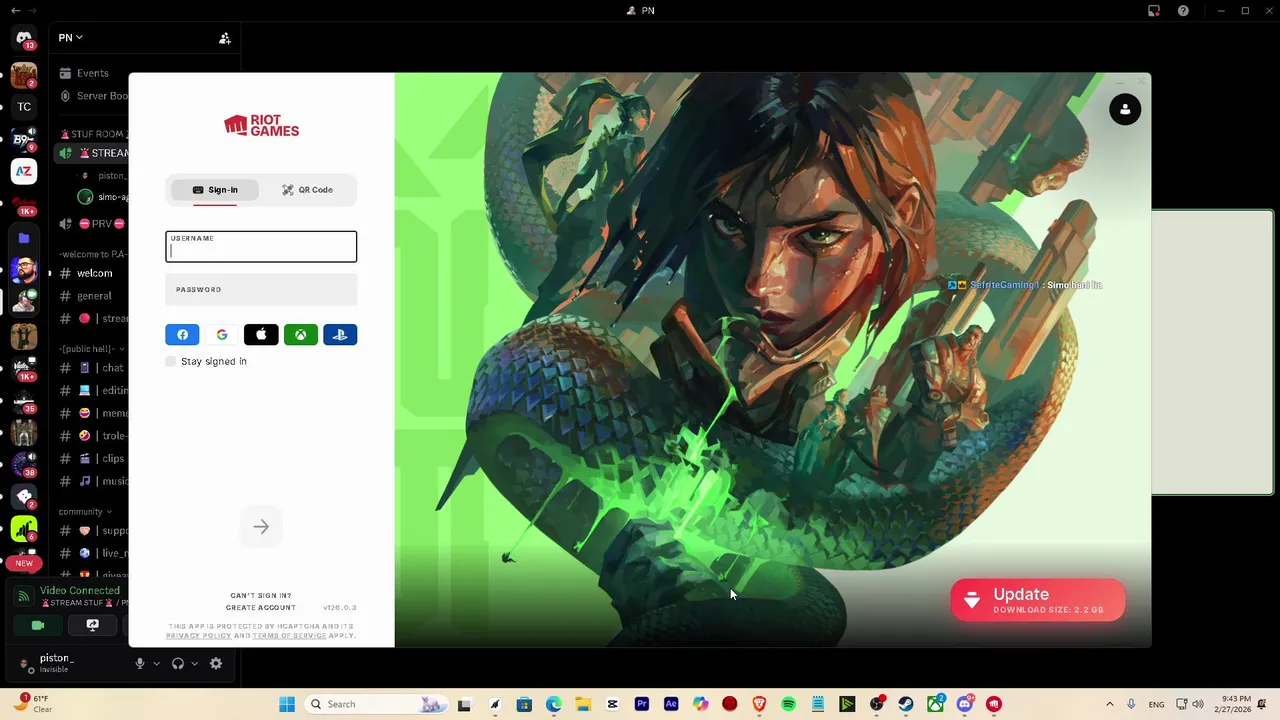Image resolution: width=1280 pixels, height=720 pixels.
Task: Open Spotify from the taskbar
Action: click(x=788, y=704)
